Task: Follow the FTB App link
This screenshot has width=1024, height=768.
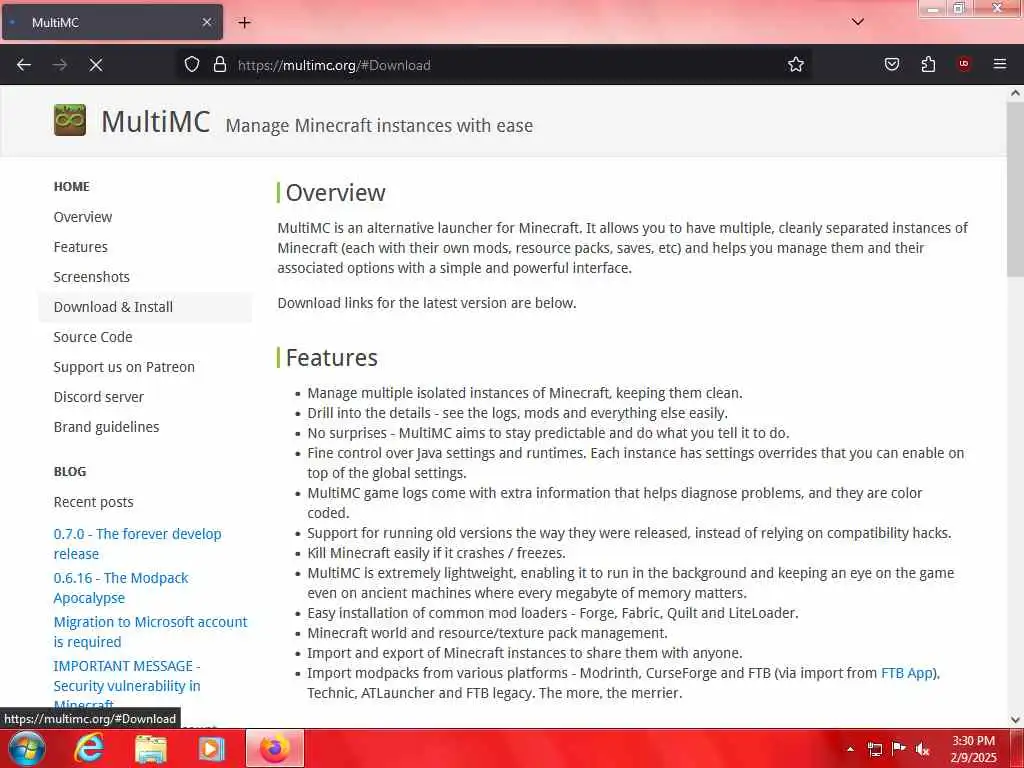Action: pyautogui.click(x=906, y=673)
